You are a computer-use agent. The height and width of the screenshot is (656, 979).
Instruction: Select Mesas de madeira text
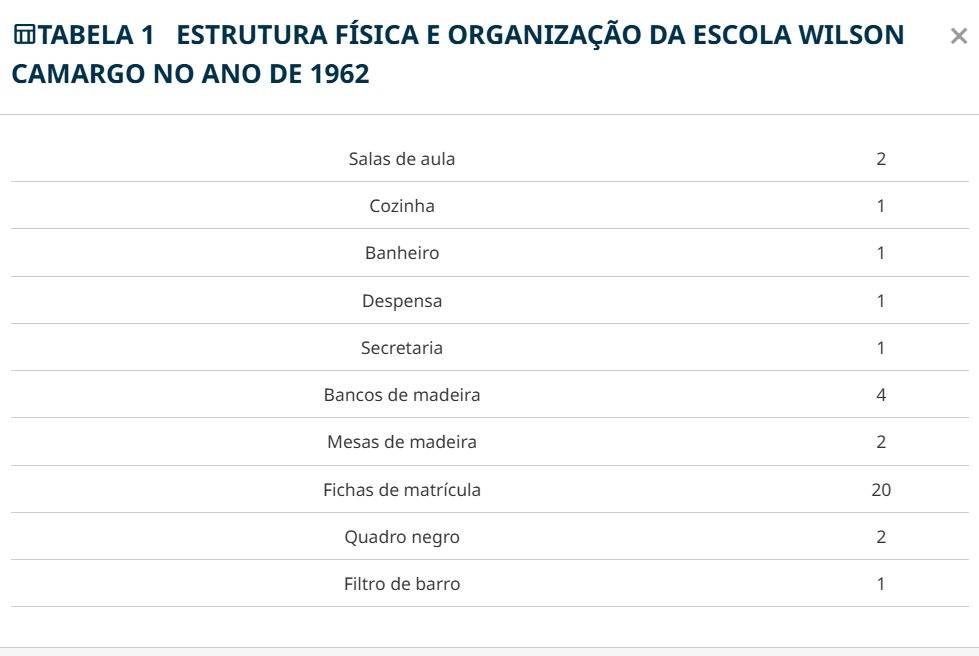pos(401,441)
